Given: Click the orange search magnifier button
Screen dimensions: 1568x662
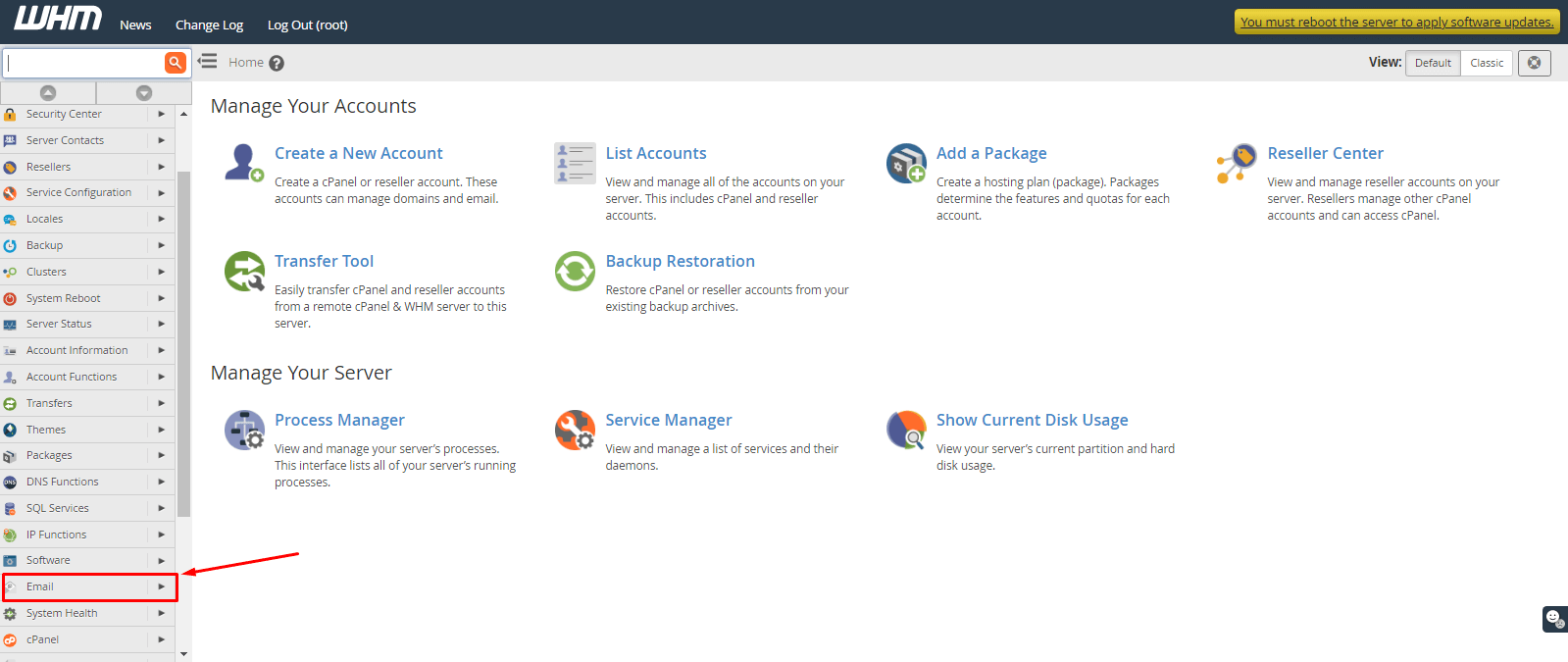Looking at the screenshot, I should (176, 63).
